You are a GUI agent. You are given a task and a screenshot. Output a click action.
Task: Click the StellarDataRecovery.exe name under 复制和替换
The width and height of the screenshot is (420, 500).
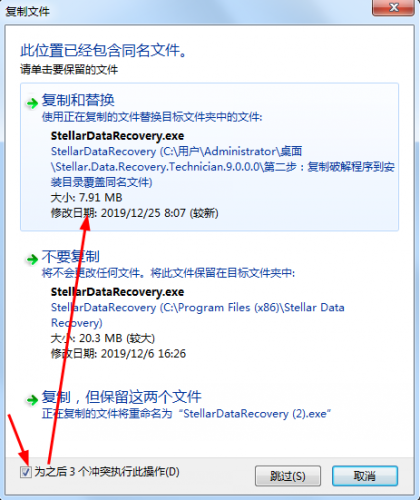tap(117, 136)
